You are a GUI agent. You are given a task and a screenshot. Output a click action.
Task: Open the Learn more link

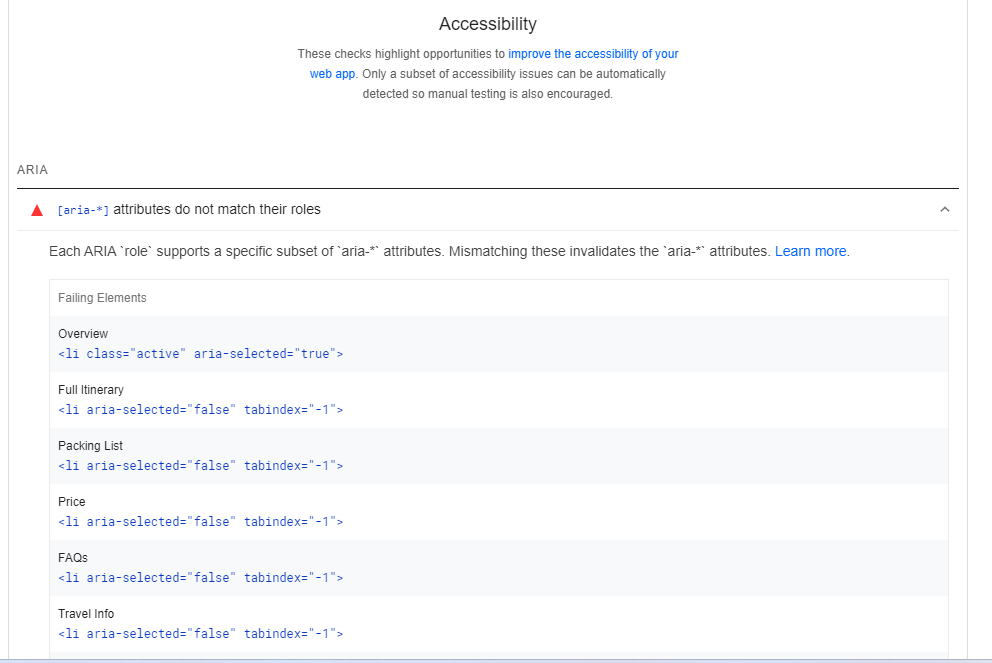tap(810, 251)
